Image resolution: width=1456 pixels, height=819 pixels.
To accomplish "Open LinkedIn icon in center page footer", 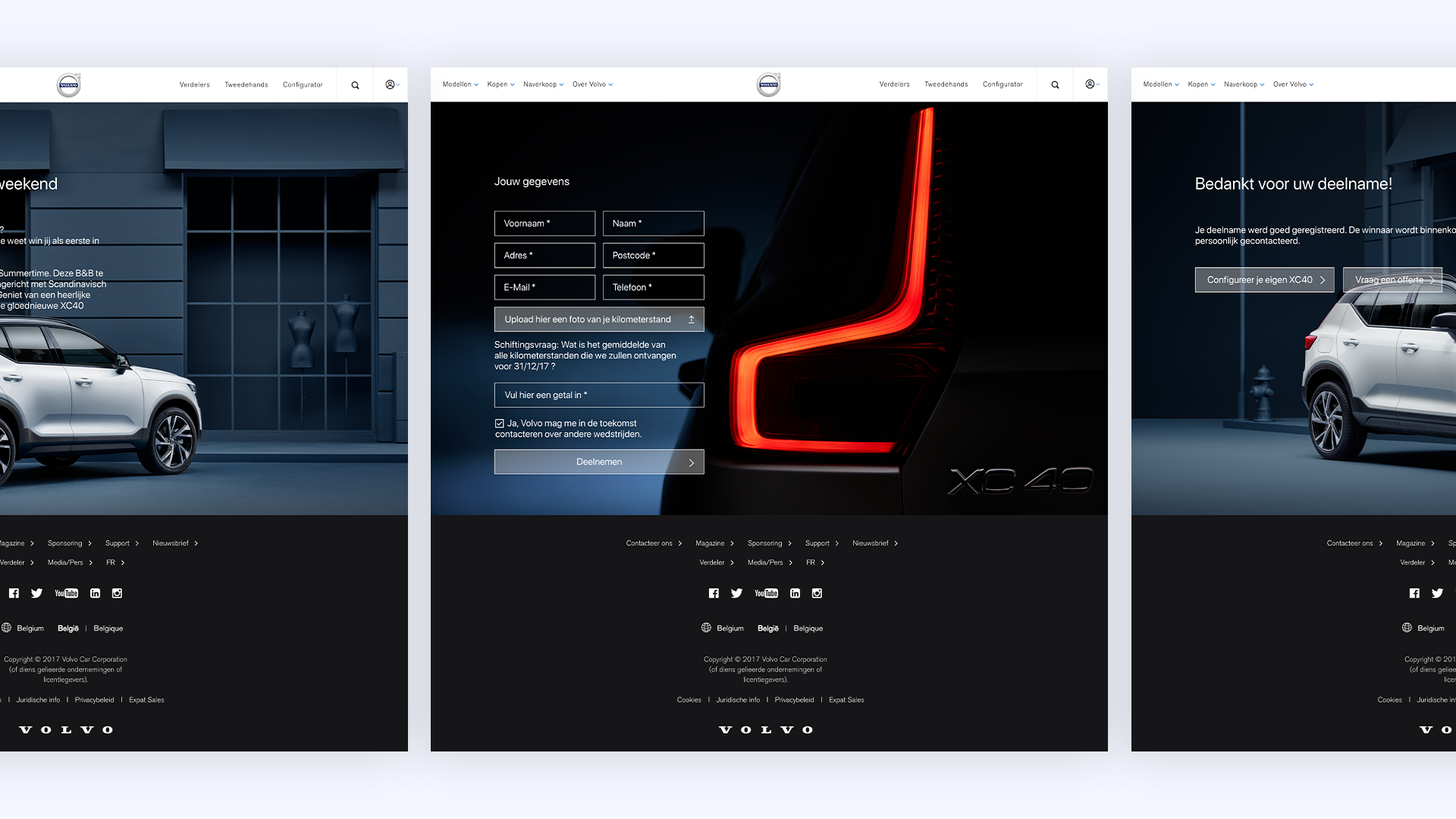I will point(795,593).
